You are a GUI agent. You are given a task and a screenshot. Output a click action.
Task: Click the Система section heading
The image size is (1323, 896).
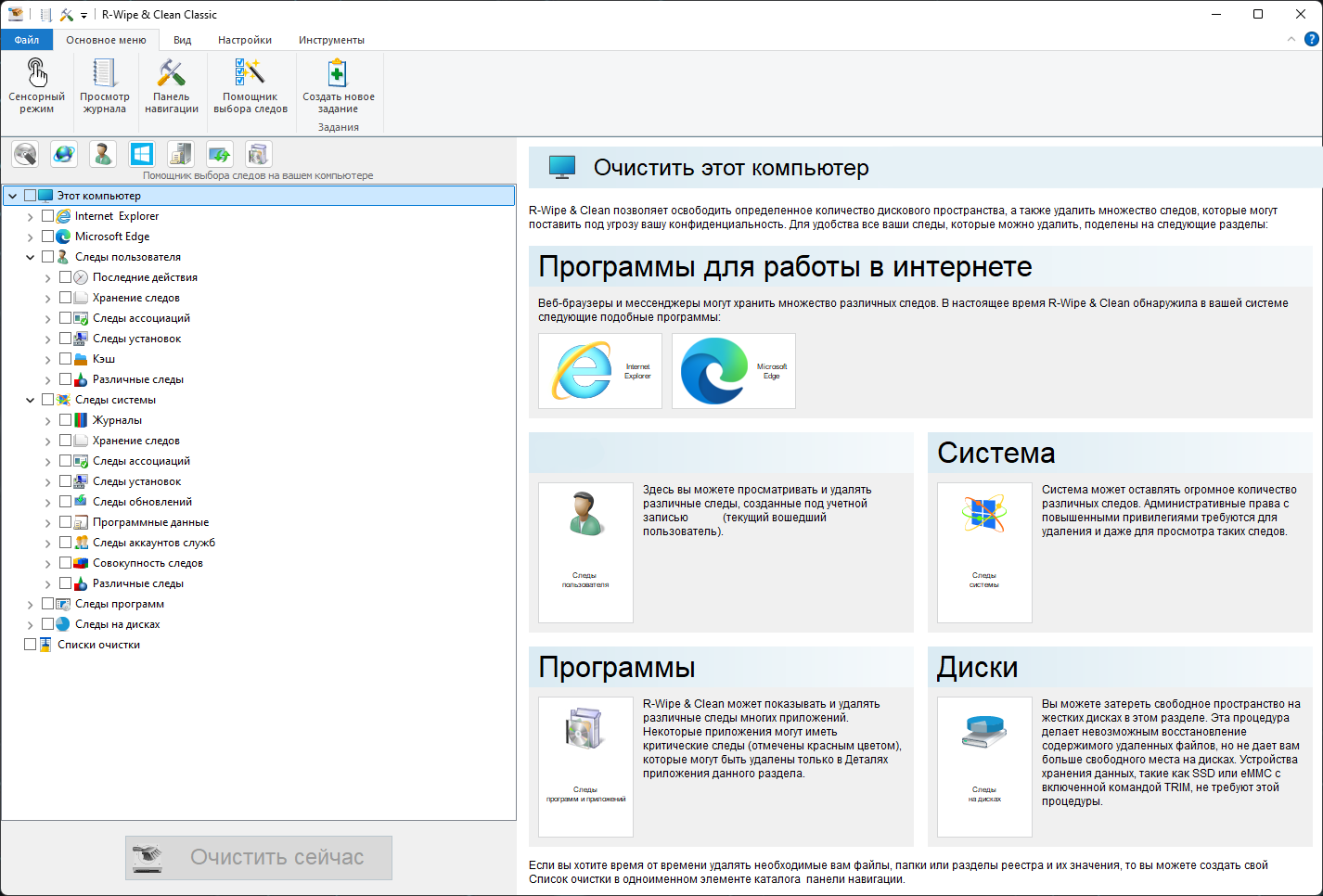pyautogui.click(x=996, y=453)
